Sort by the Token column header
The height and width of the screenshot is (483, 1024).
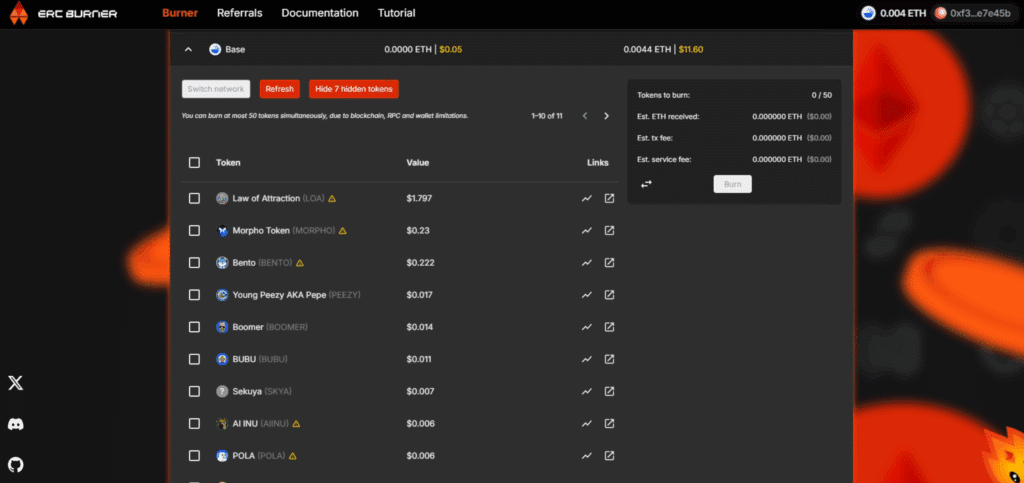click(228, 163)
